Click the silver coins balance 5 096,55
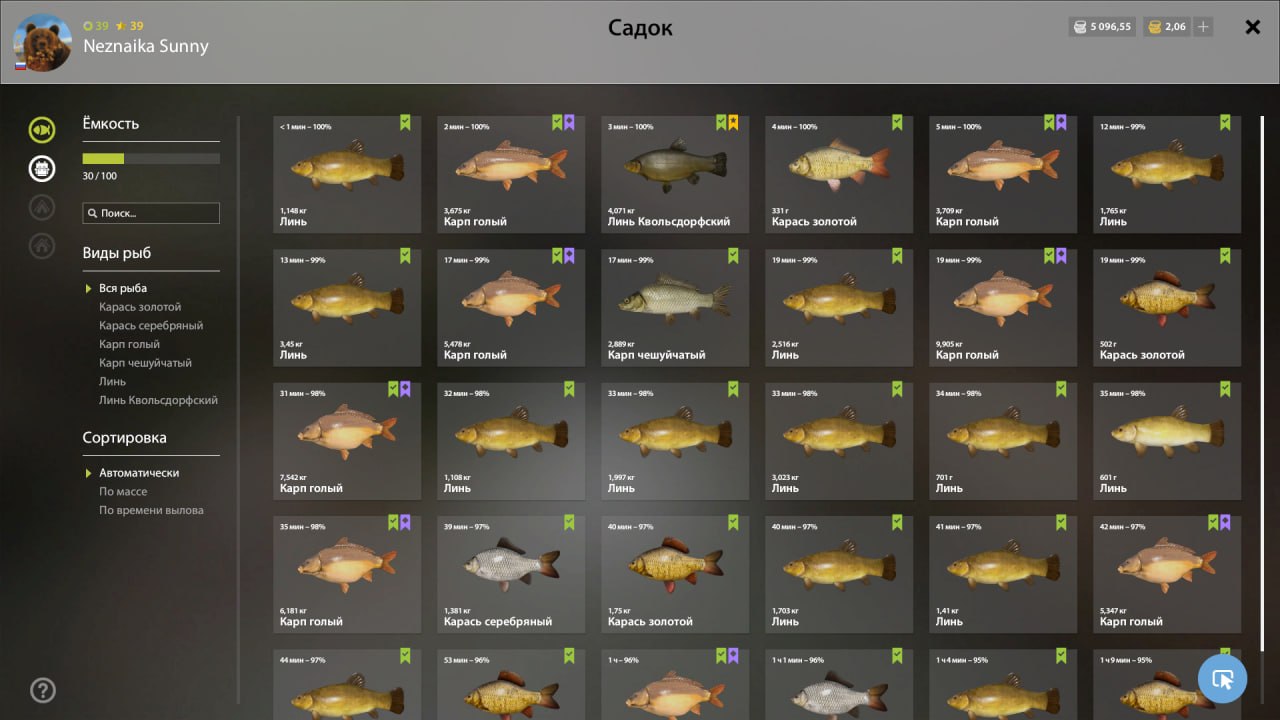 (1102, 27)
